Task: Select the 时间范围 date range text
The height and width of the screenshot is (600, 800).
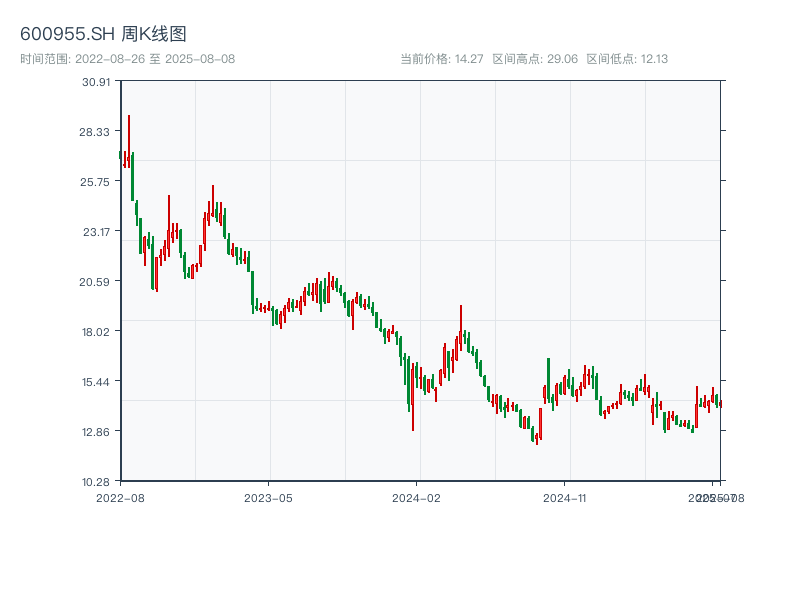Action: 127,59
